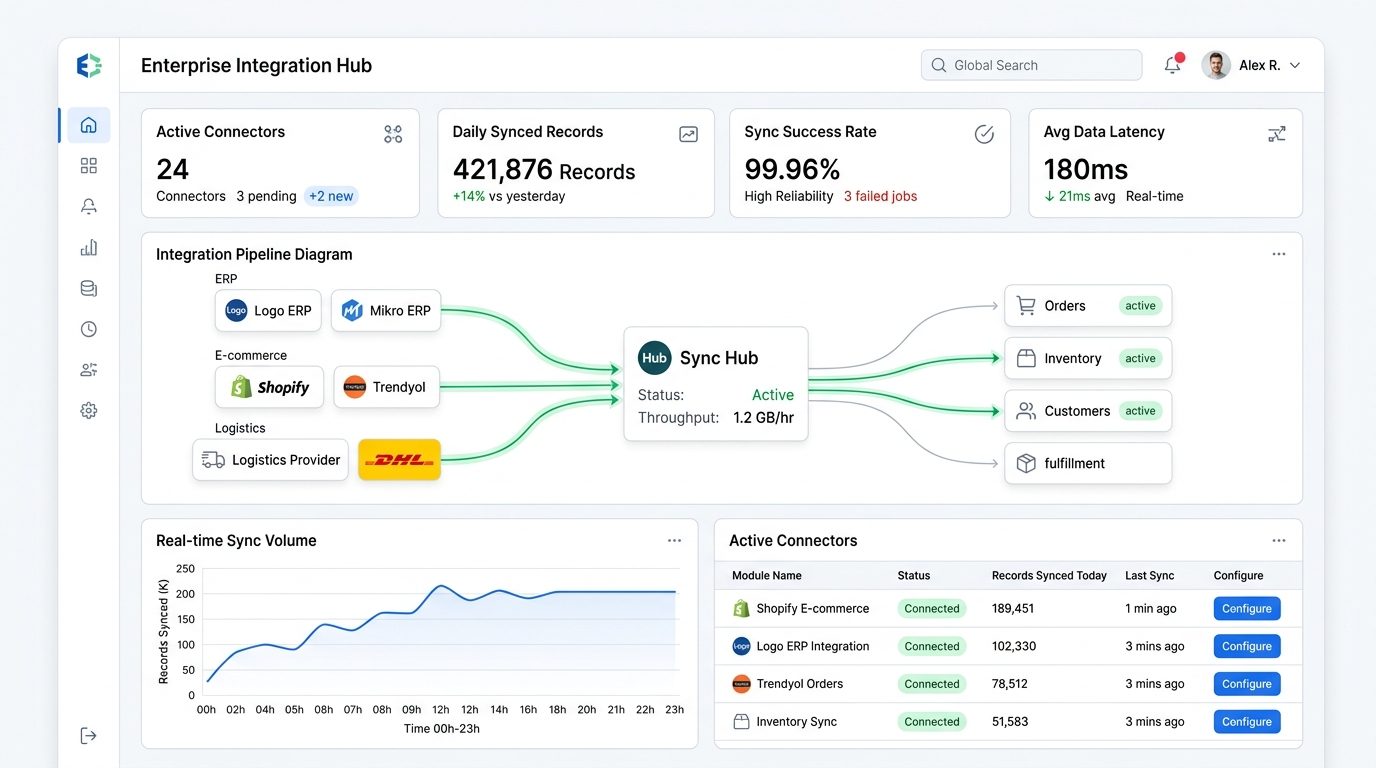Select the Orders output node
Image resolution: width=1376 pixels, height=768 pixels.
coord(1088,306)
